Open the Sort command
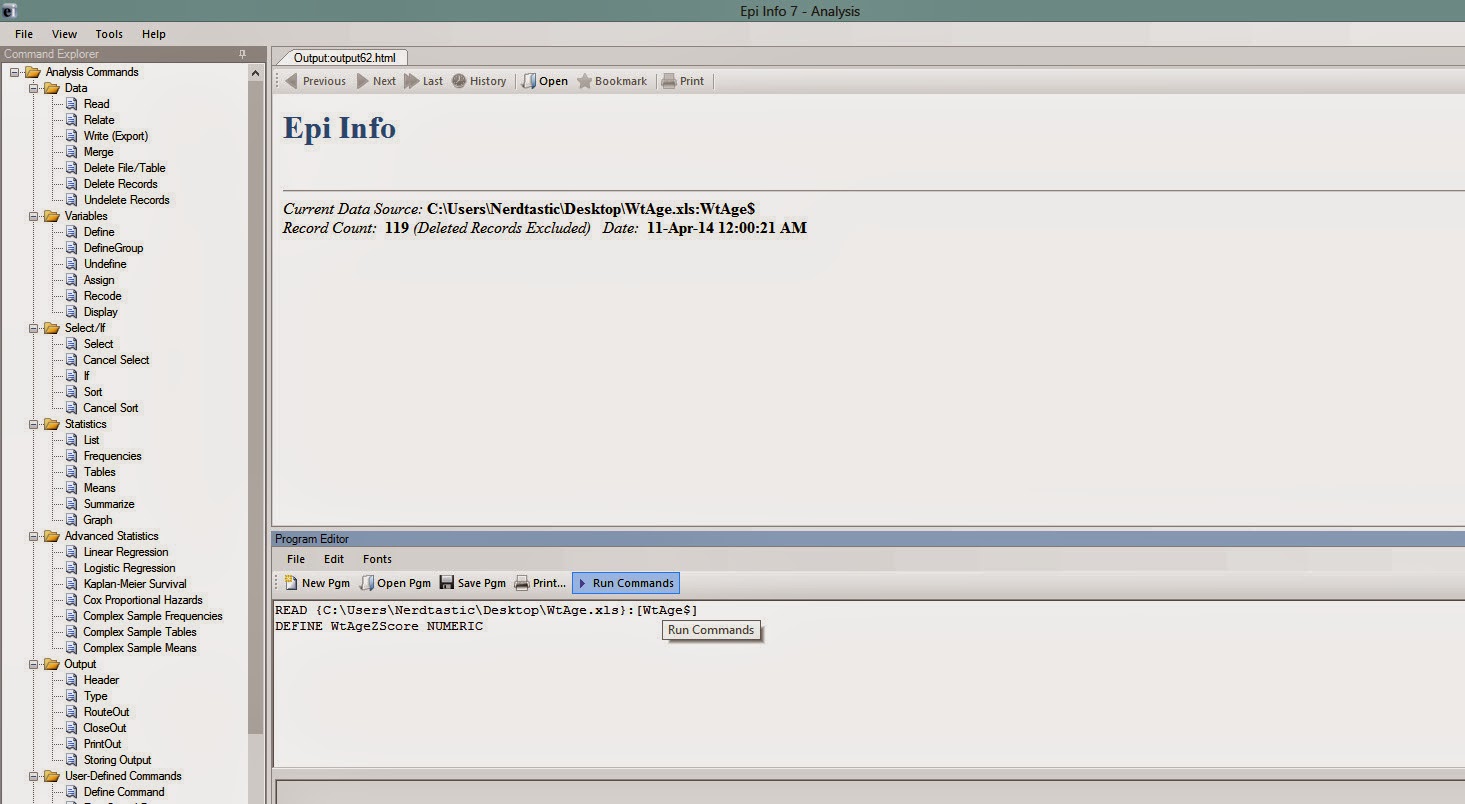The width and height of the screenshot is (1465, 804). click(x=93, y=392)
